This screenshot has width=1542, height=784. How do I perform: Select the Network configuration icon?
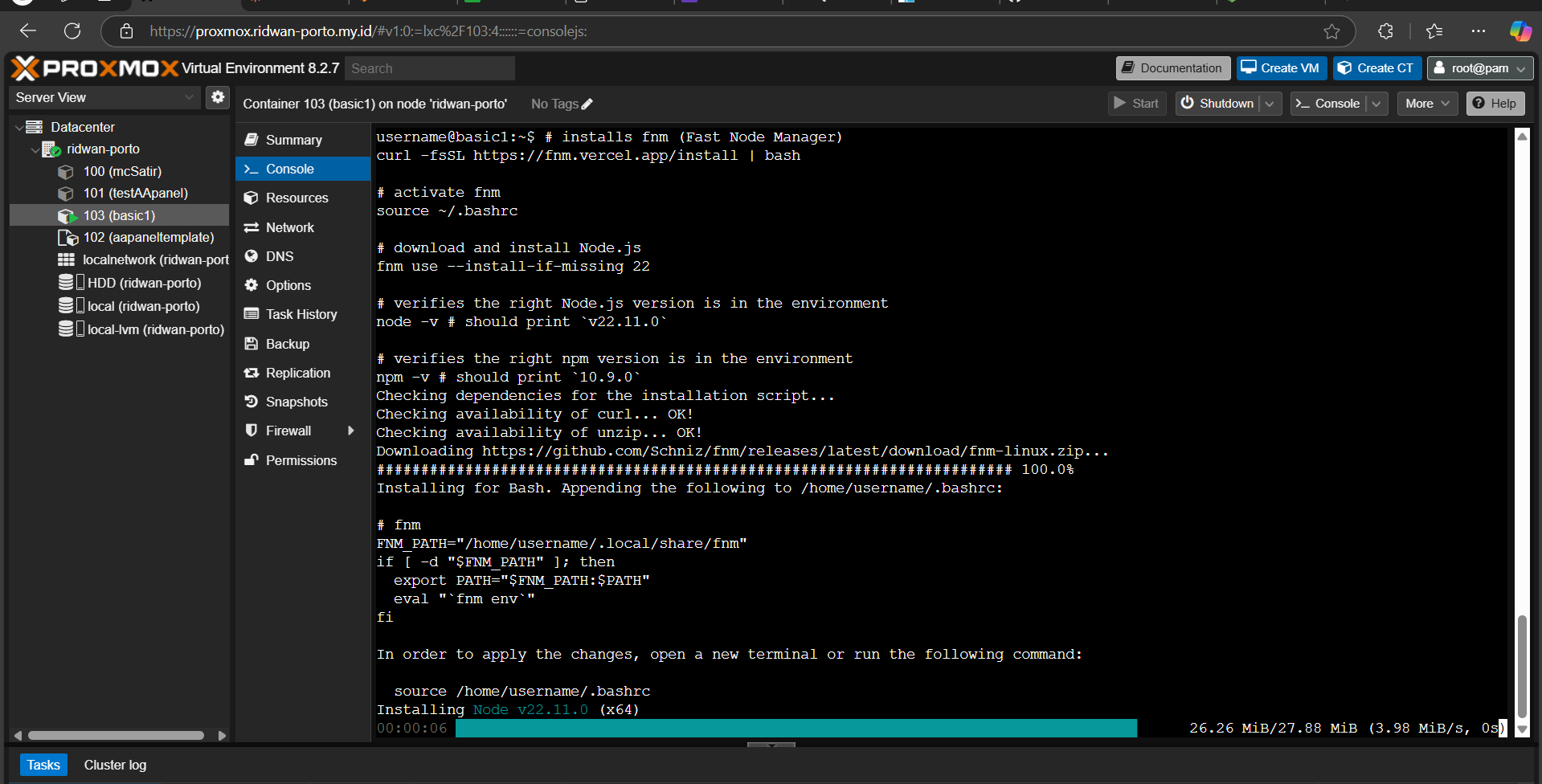252,227
